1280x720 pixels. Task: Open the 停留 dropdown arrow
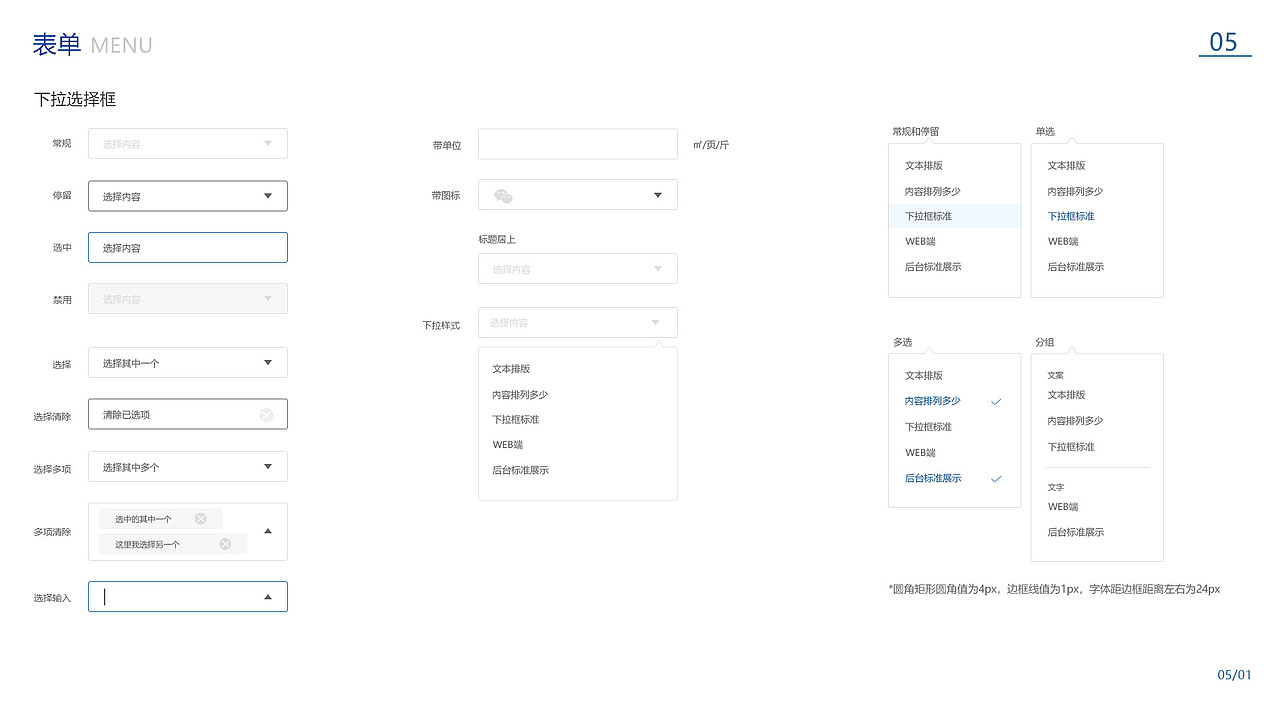tap(268, 196)
